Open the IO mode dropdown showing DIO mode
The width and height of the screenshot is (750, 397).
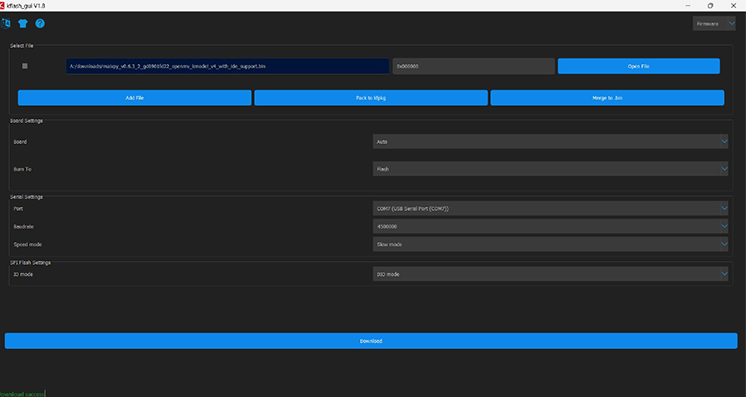[x=550, y=274]
